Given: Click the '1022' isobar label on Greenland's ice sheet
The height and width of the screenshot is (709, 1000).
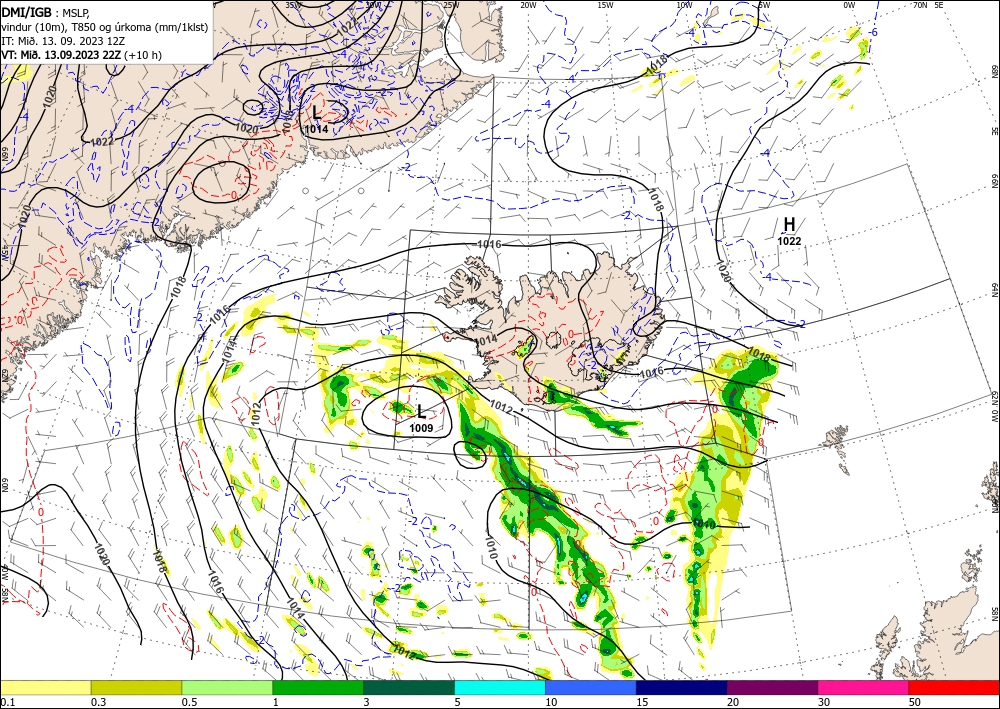Looking at the screenshot, I should pyautogui.click(x=102, y=141).
